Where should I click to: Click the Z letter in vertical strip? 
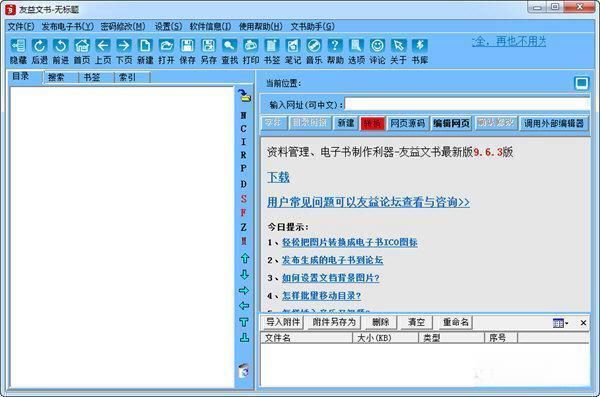point(243,227)
